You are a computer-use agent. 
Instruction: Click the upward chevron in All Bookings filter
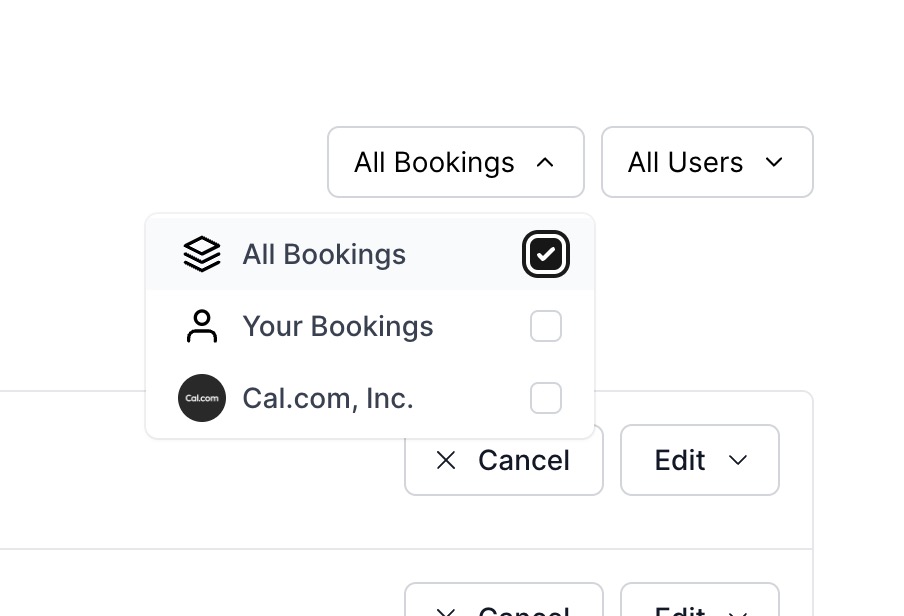[x=545, y=162]
